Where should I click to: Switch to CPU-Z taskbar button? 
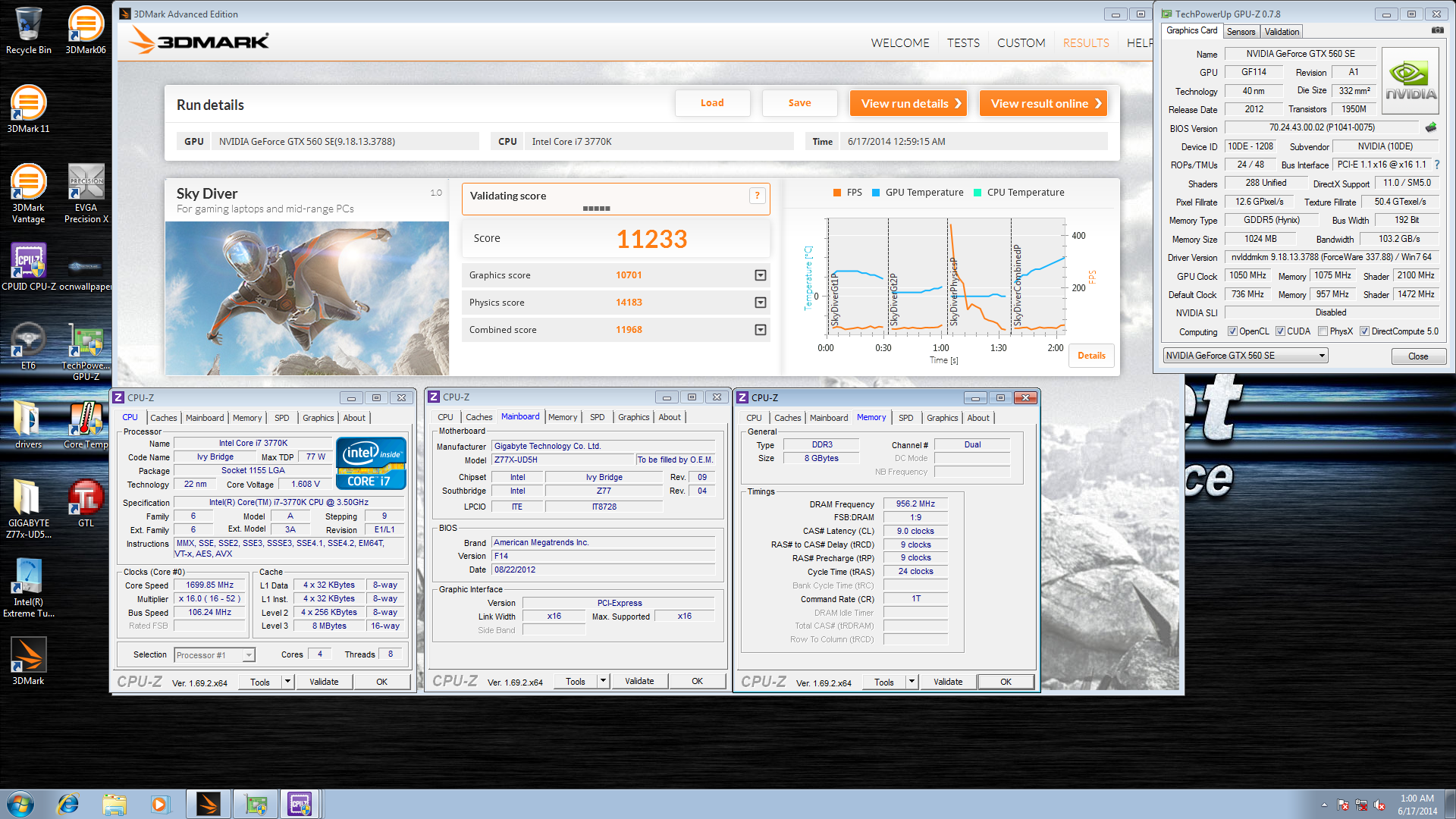[x=301, y=804]
